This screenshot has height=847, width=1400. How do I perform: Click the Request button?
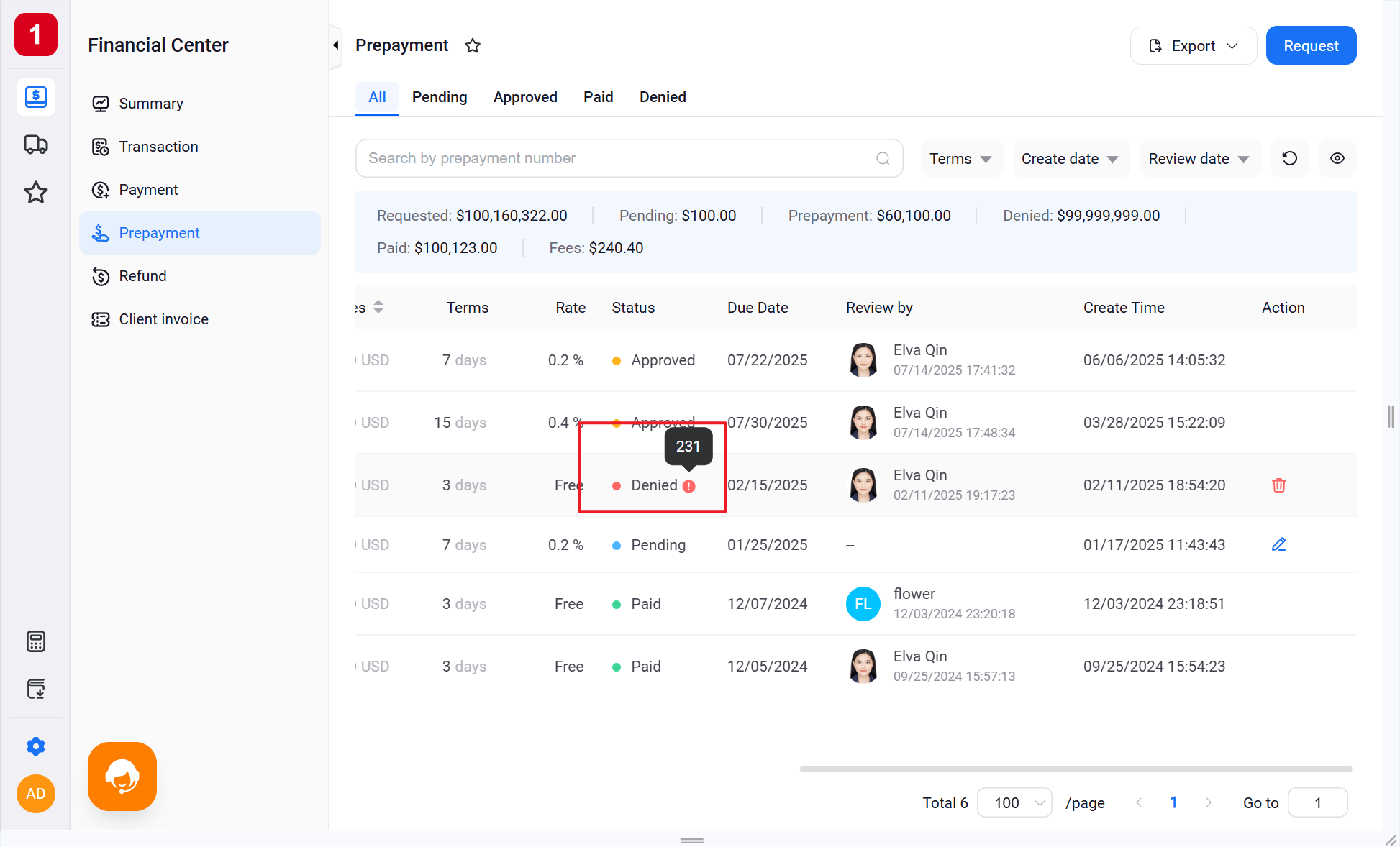[x=1311, y=46]
